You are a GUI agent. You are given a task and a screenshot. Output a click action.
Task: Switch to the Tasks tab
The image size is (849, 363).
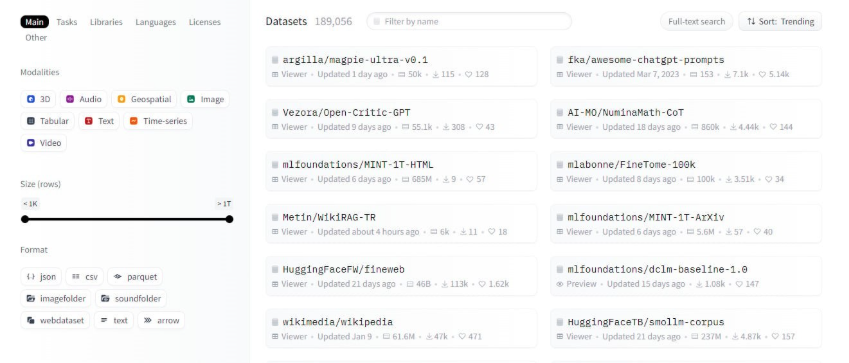(67, 22)
